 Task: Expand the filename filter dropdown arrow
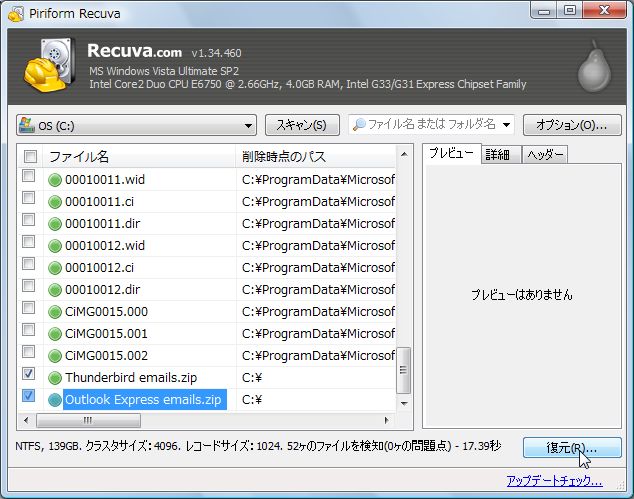[506, 125]
